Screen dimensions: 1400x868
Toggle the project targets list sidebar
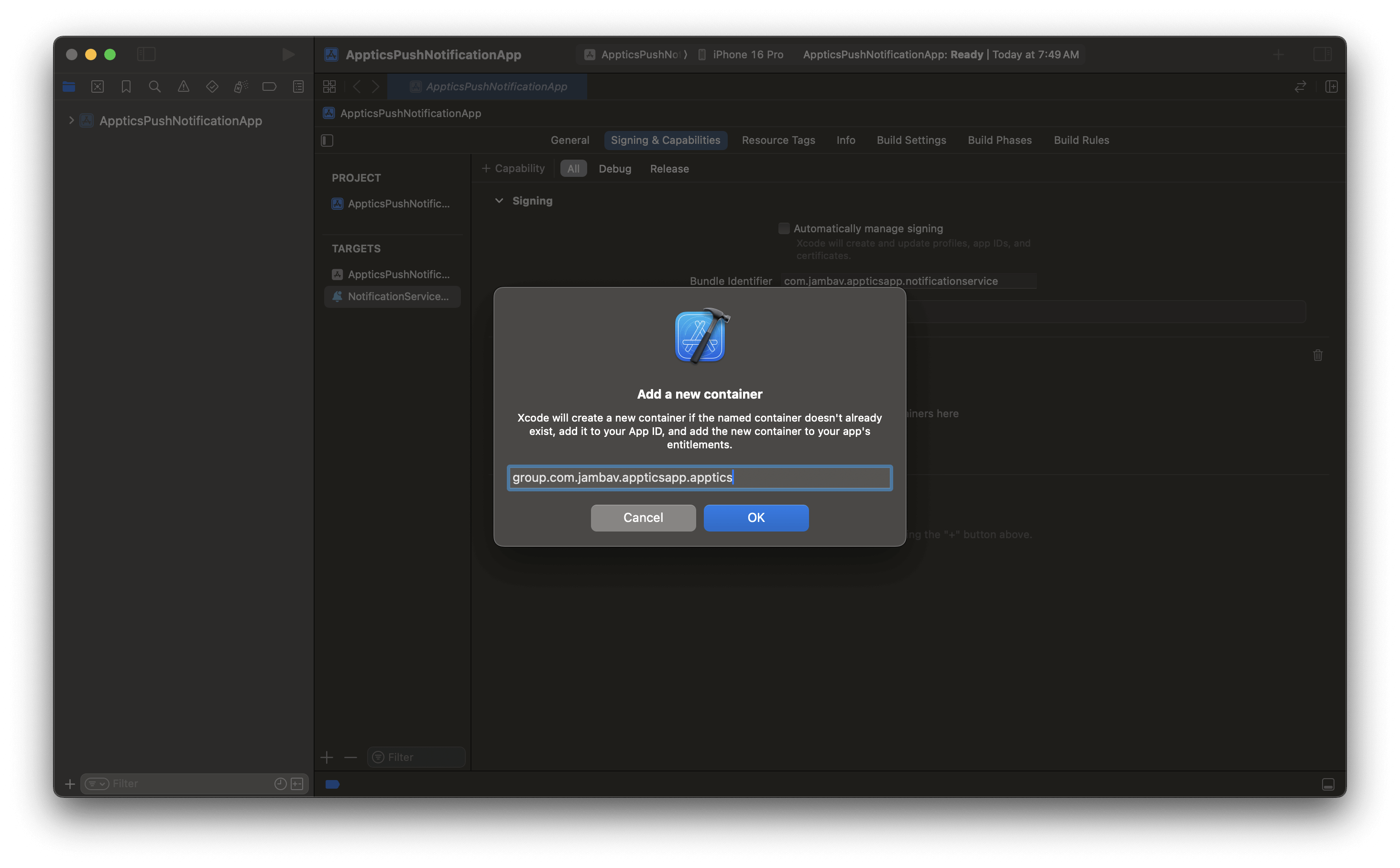pos(328,141)
